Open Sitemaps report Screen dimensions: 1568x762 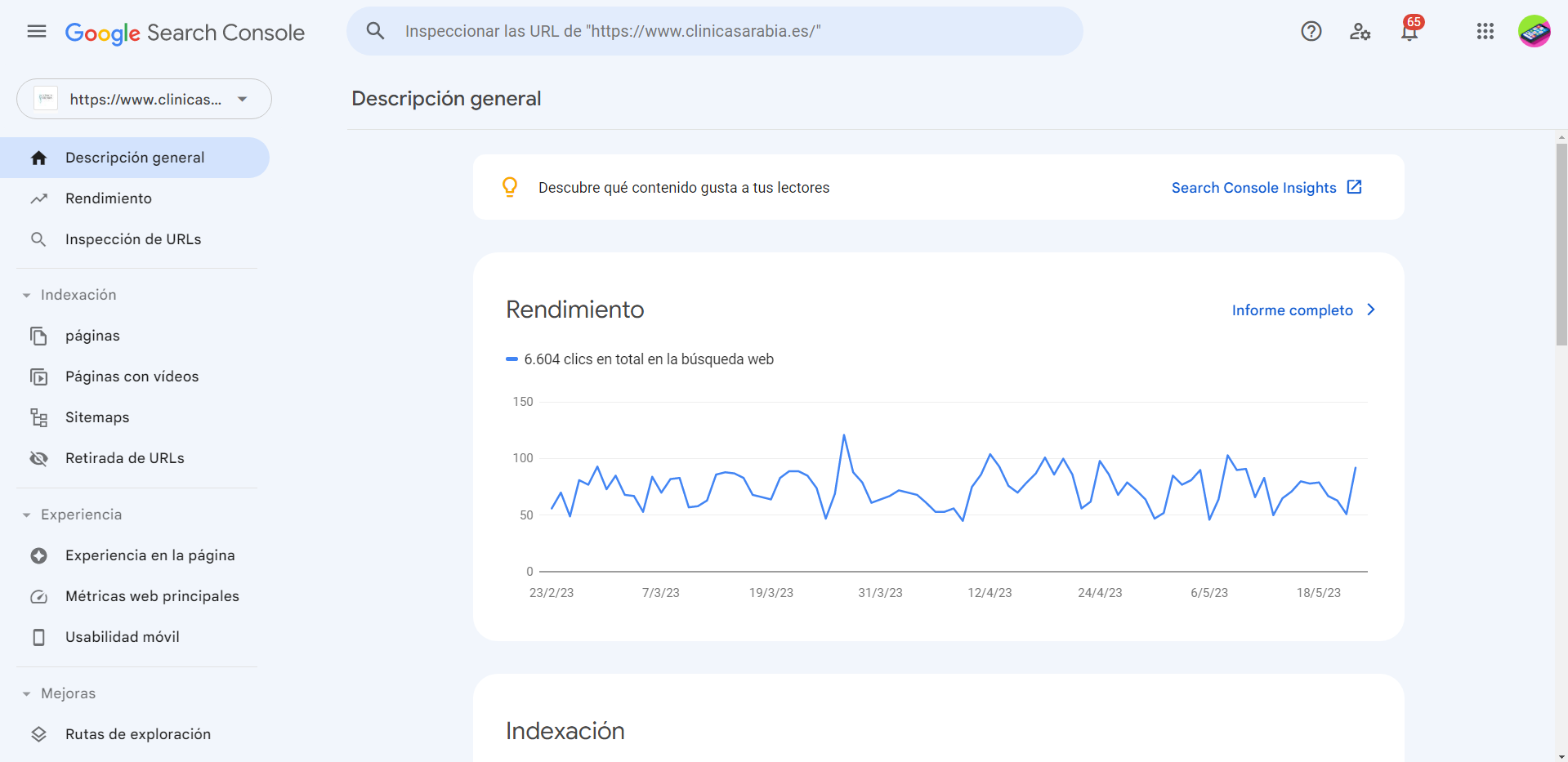[x=135, y=417]
